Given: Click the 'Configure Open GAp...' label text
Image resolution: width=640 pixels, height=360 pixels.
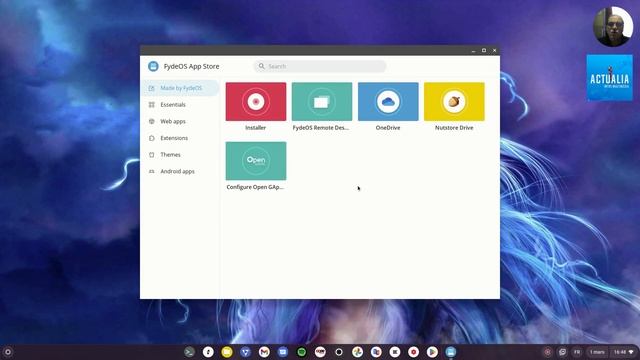Looking at the screenshot, I should 255,187.
